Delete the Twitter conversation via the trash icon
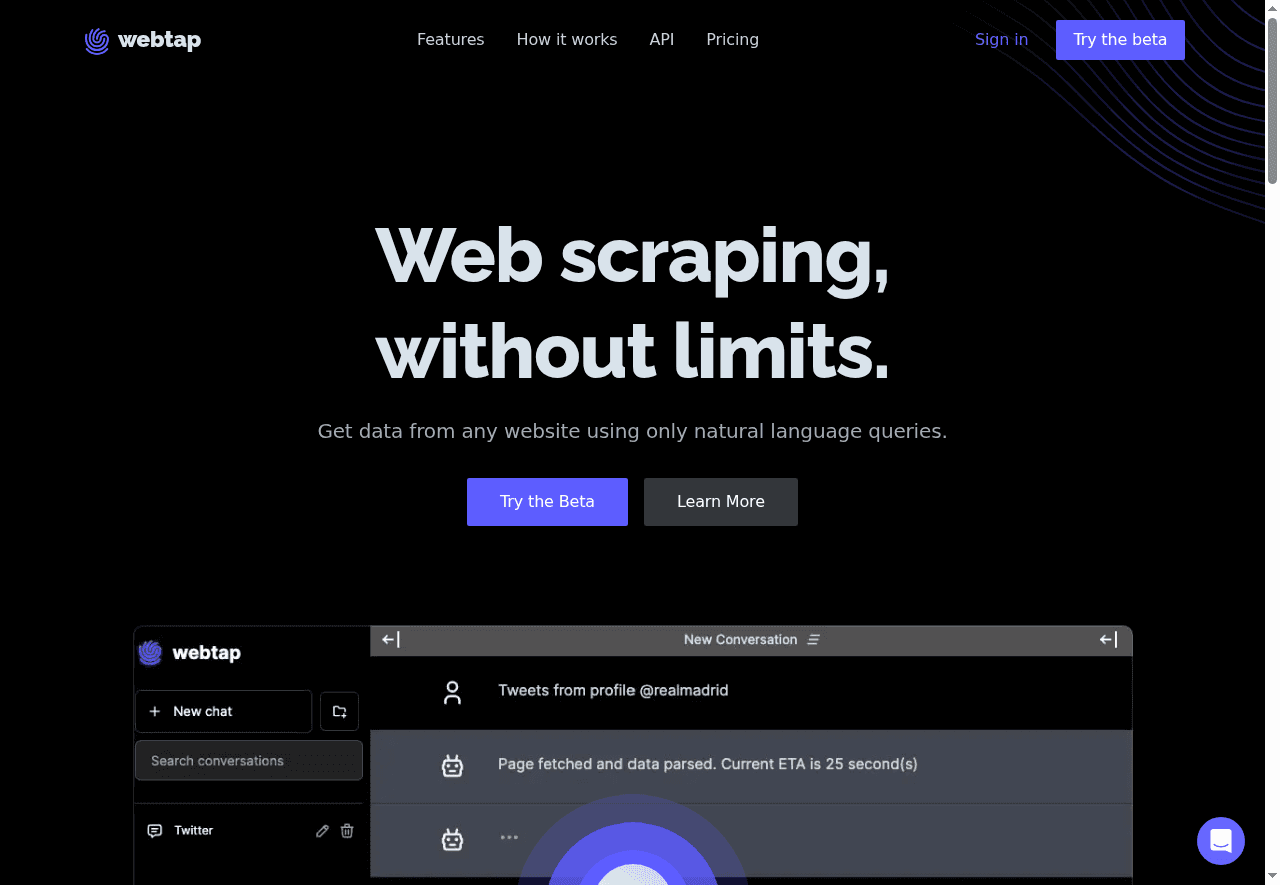 [347, 830]
